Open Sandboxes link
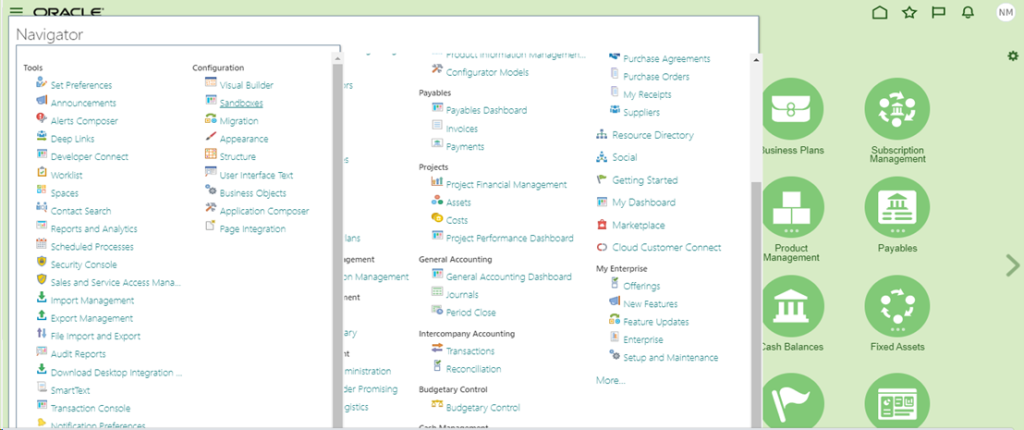This screenshot has width=1024, height=430. click(242, 103)
